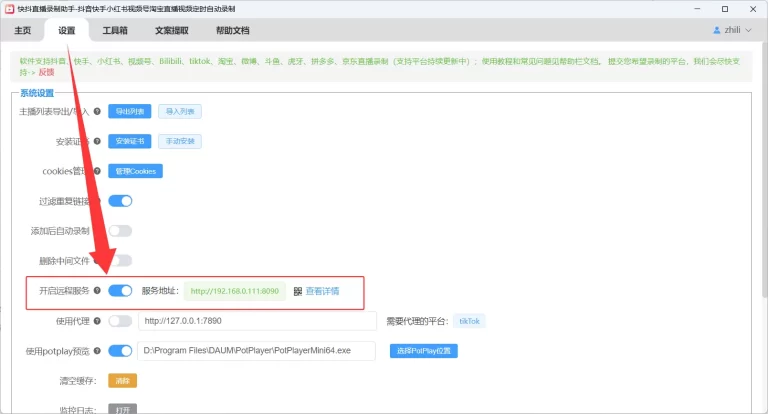The image size is (768, 414).
Task: Click the 反馈 feedback link
Action: (47, 72)
